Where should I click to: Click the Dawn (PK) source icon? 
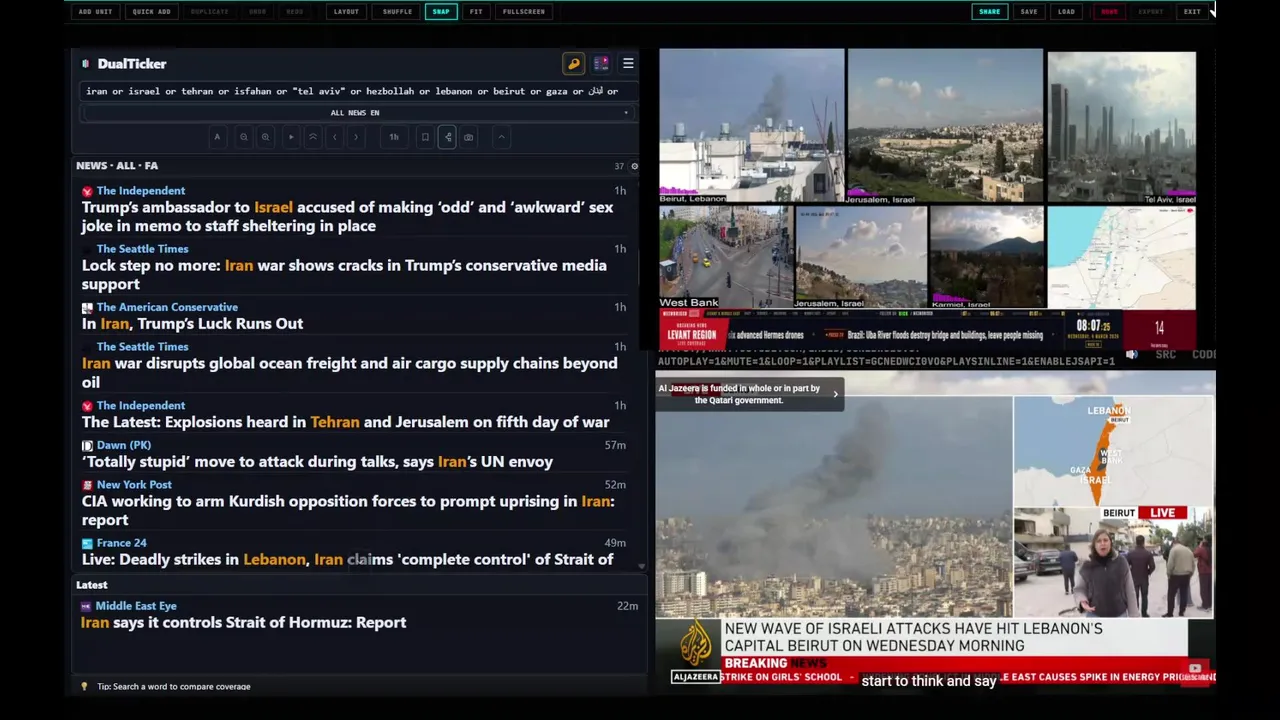[x=87, y=445]
